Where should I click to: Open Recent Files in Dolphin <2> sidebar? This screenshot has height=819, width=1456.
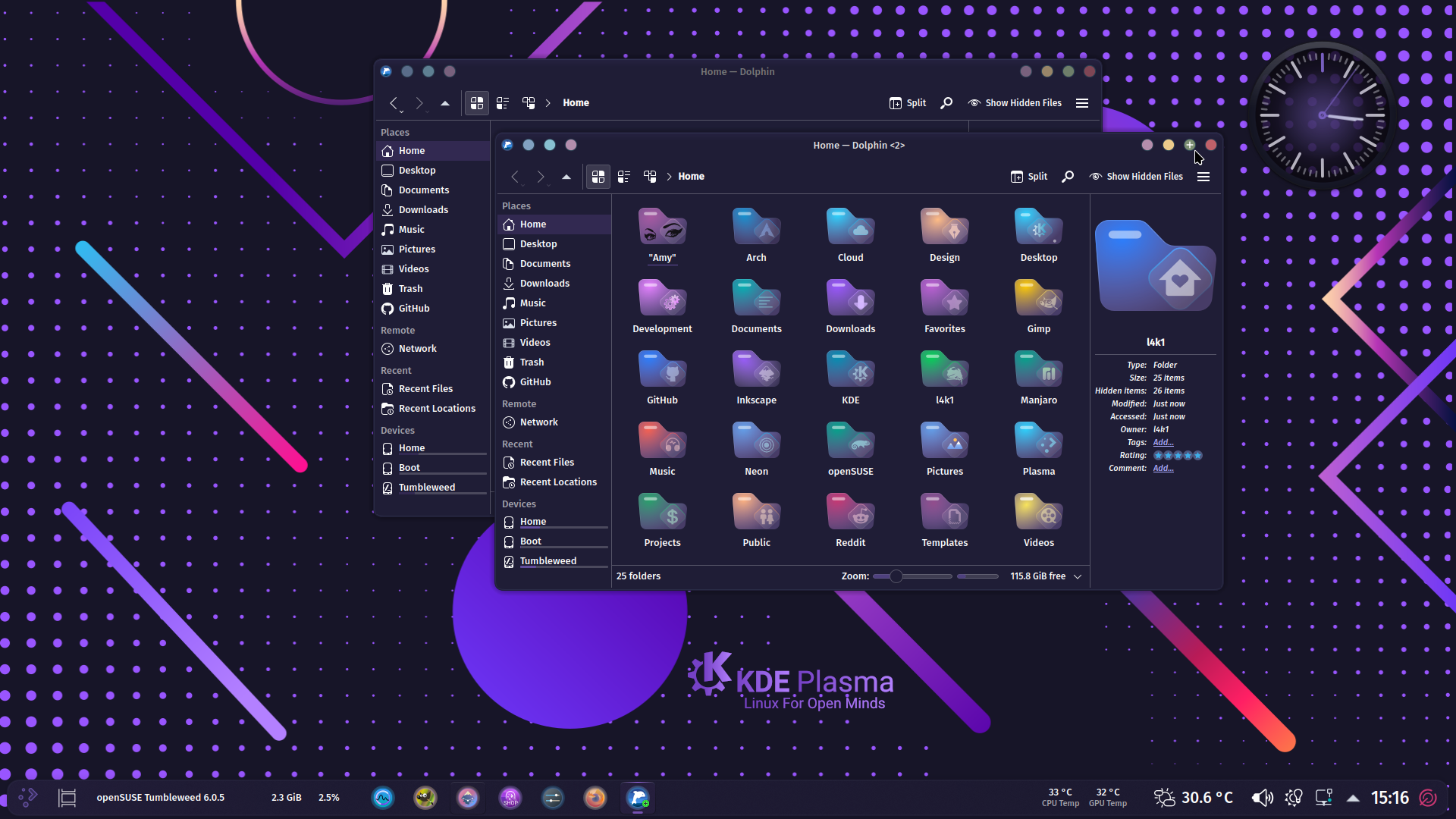[x=554, y=463]
